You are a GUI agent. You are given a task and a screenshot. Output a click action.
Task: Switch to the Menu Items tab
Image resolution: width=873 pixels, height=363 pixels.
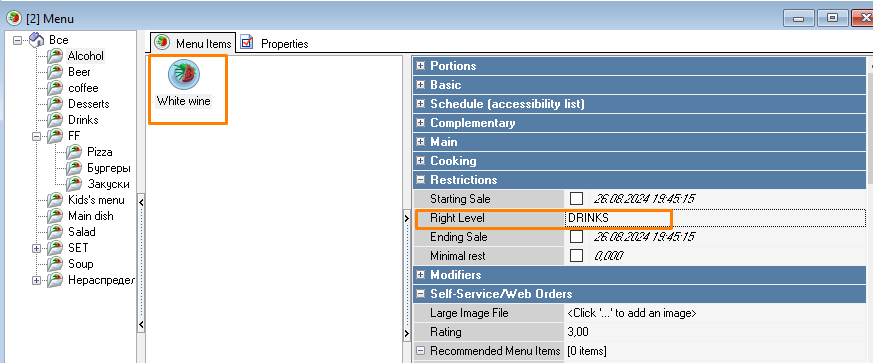[193, 42]
